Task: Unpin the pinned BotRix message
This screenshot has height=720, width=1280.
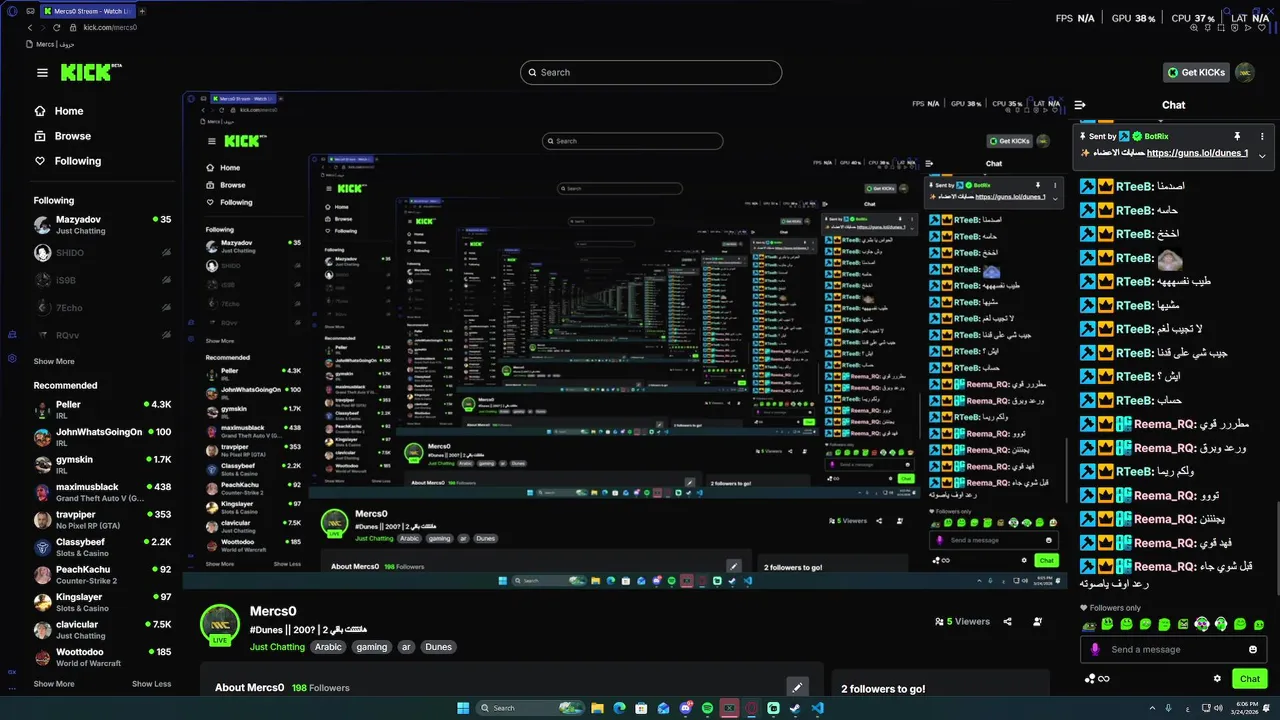Action: pos(1237,136)
